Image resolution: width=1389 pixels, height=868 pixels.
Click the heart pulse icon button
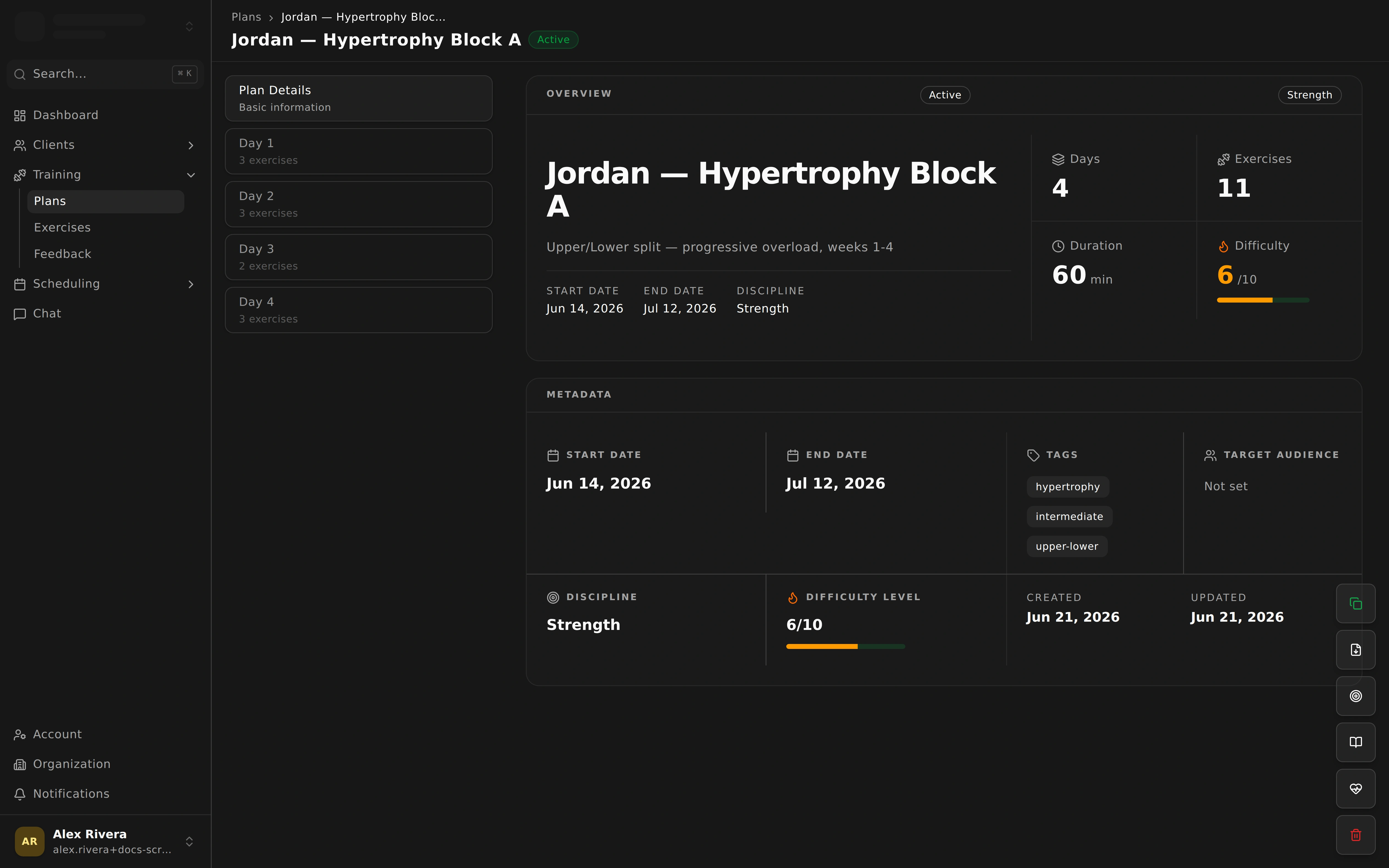coord(1356,789)
